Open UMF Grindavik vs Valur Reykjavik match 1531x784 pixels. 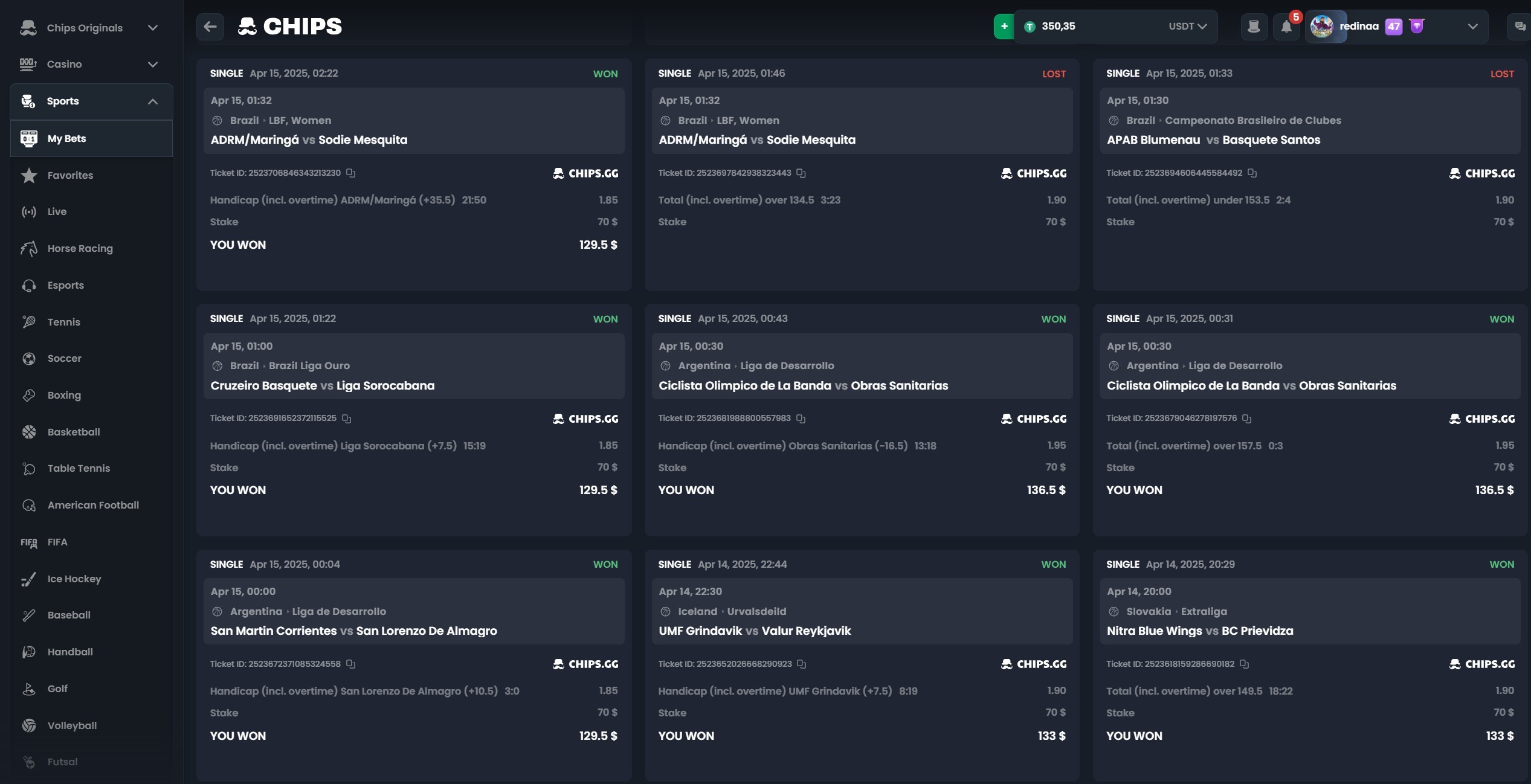pyautogui.click(x=755, y=631)
